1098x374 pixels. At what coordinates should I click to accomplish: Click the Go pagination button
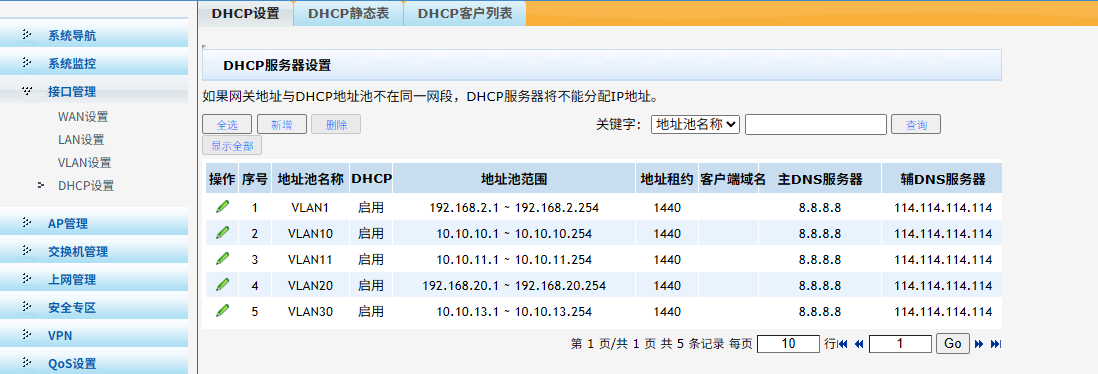coord(953,344)
